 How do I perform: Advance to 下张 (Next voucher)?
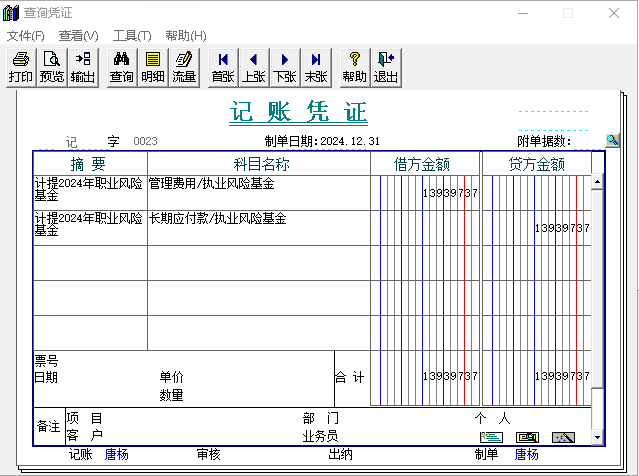[285, 67]
